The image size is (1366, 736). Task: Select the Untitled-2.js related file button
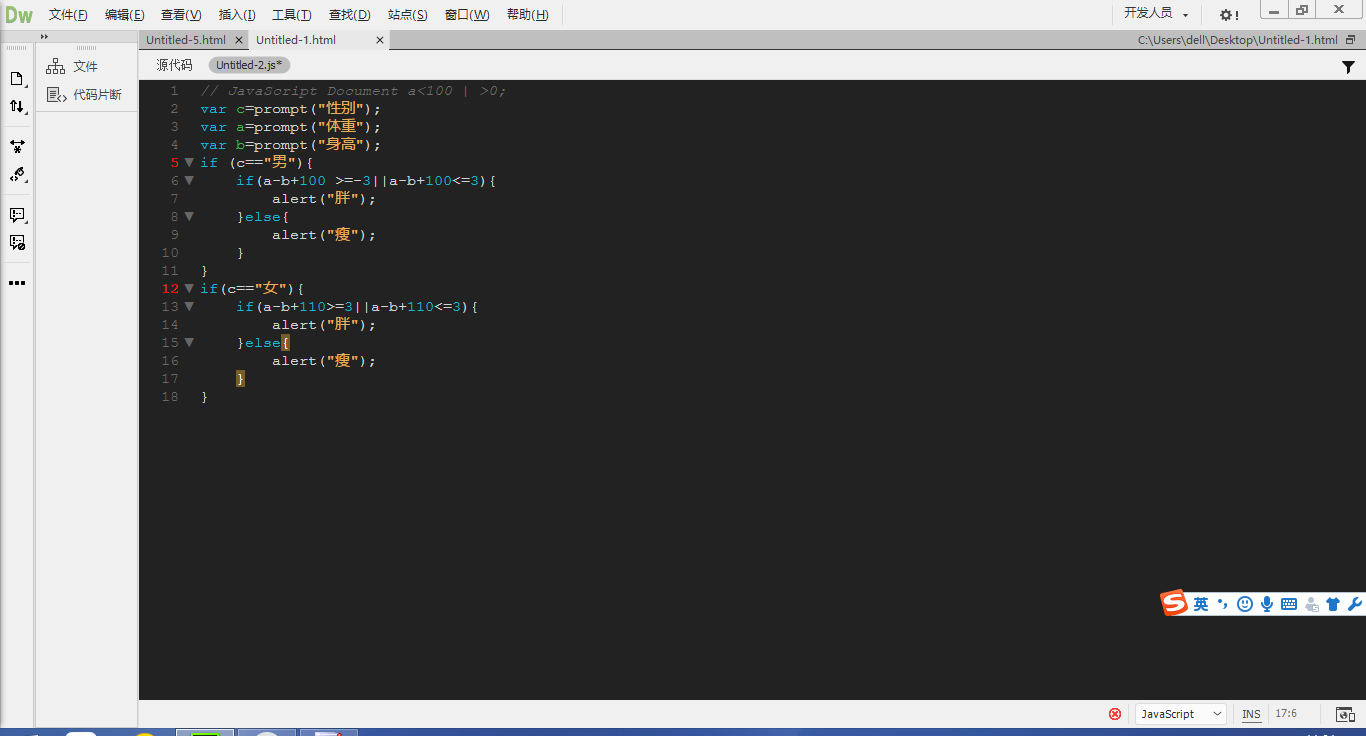point(250,65)
